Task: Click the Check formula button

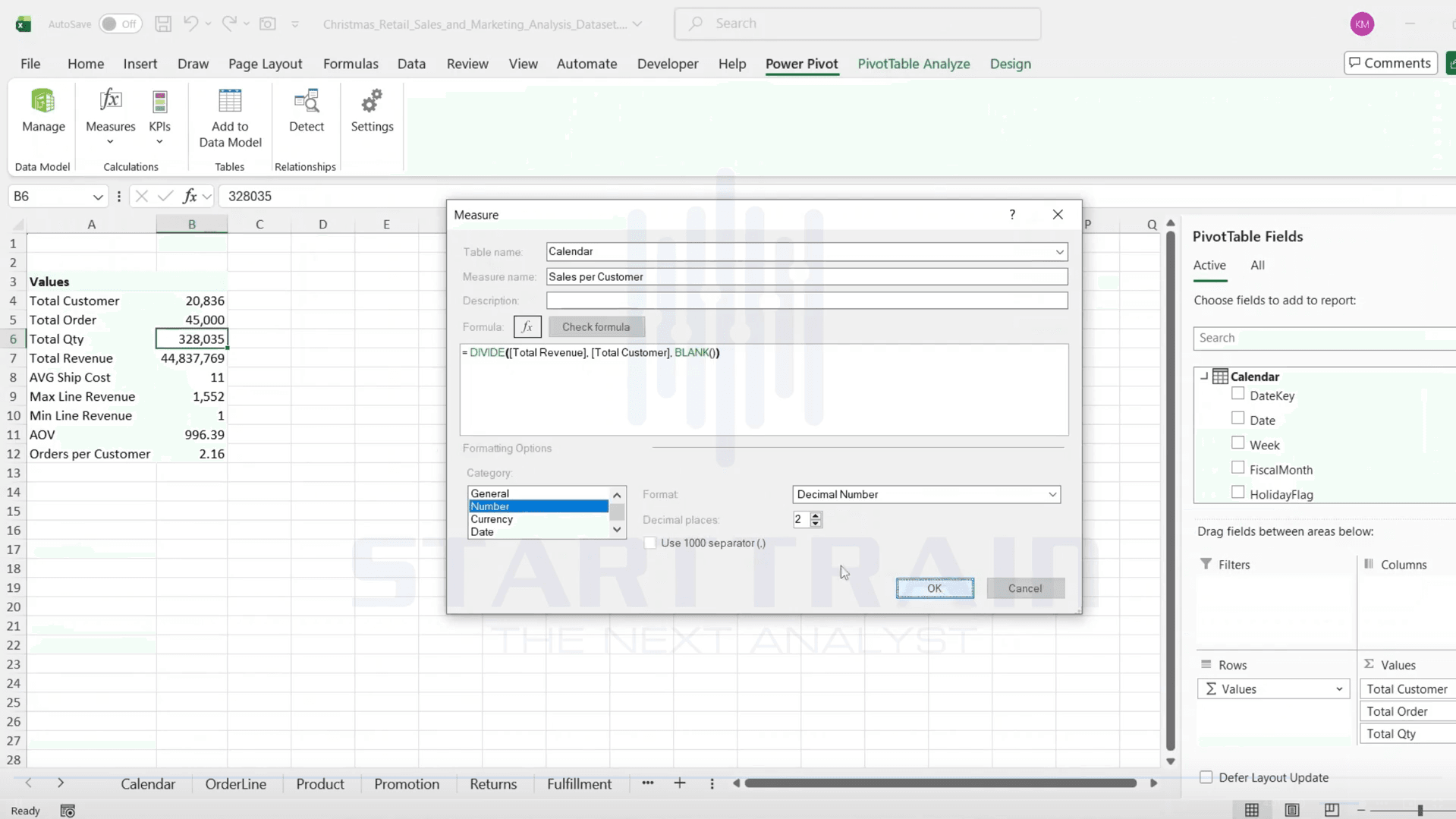Action: coord(596,327)
